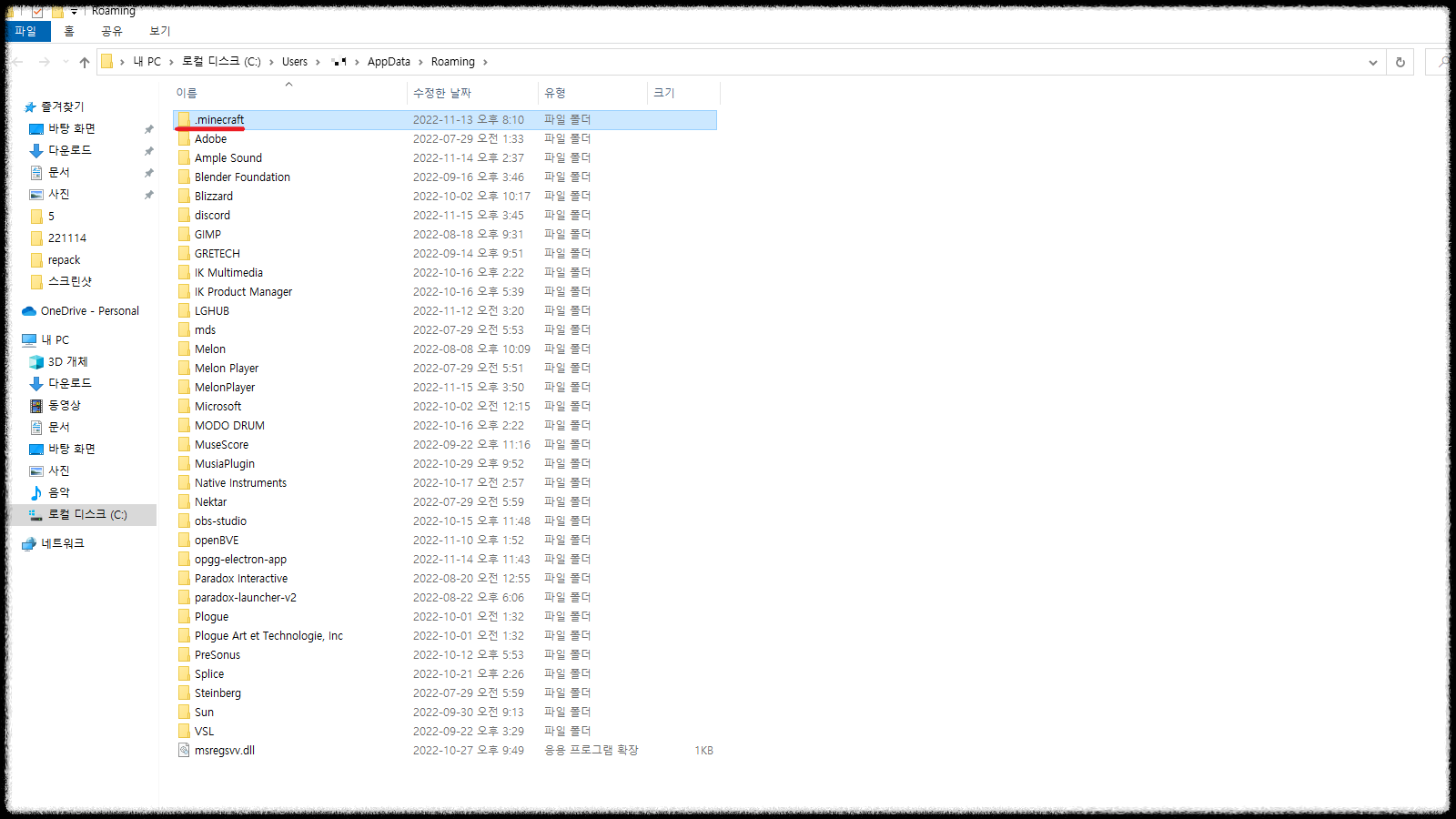1456x819 pixels.
Task: Click the 네트워크 network icon
Action: point(29,543)
